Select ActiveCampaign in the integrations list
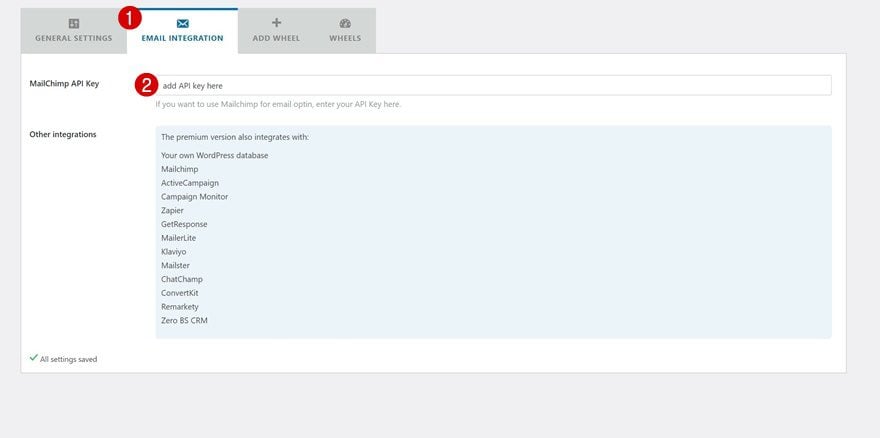Viewport: 880px width, 438px height. tap(190, 183)
